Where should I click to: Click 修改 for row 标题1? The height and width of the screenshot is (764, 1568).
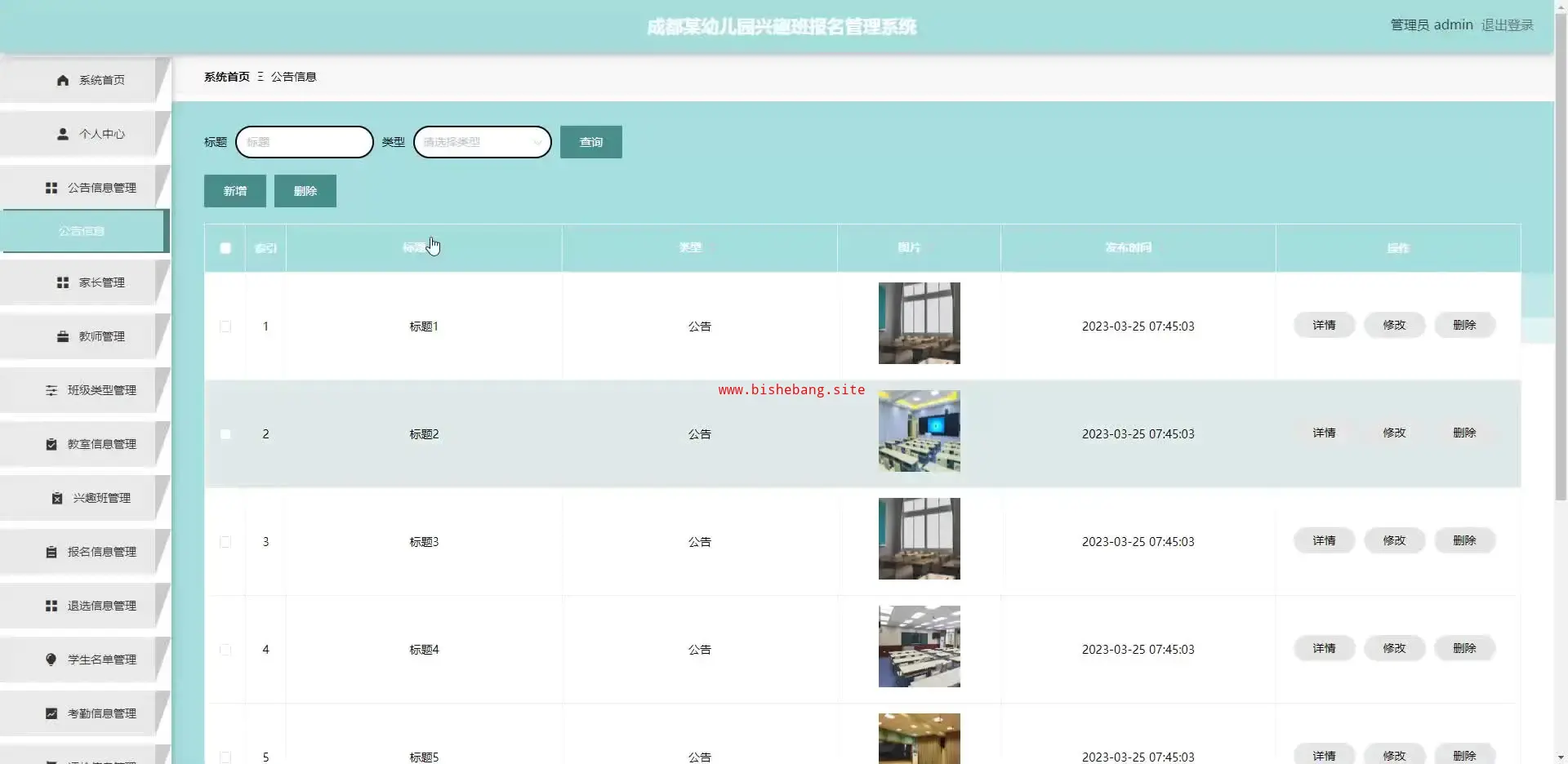click(1395, 325)
